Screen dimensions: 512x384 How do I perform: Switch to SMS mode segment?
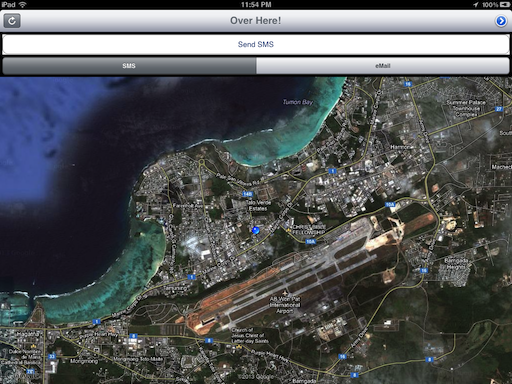pyautogui.click(x=129, y=66)
